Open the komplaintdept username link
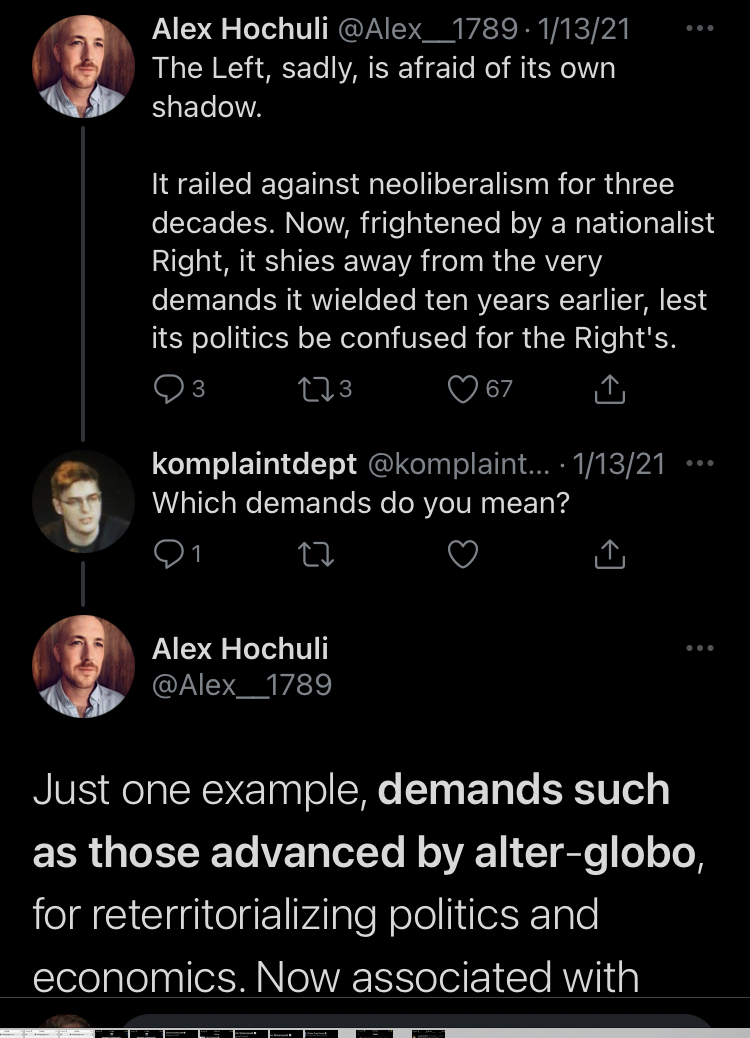 coord(254,464)
